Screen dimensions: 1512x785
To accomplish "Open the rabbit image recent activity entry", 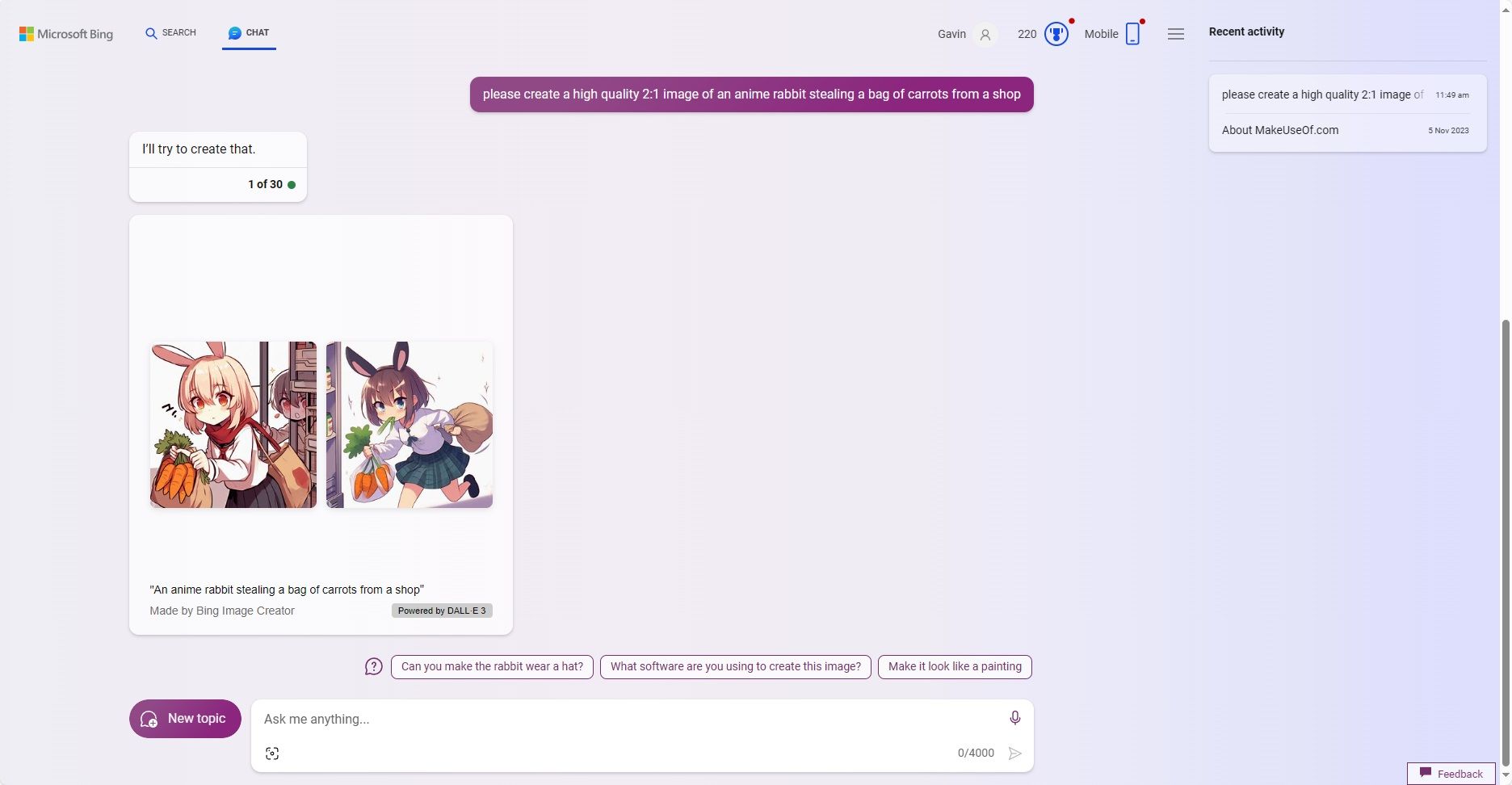I will pyautogui.click(x=1346, y=94).
